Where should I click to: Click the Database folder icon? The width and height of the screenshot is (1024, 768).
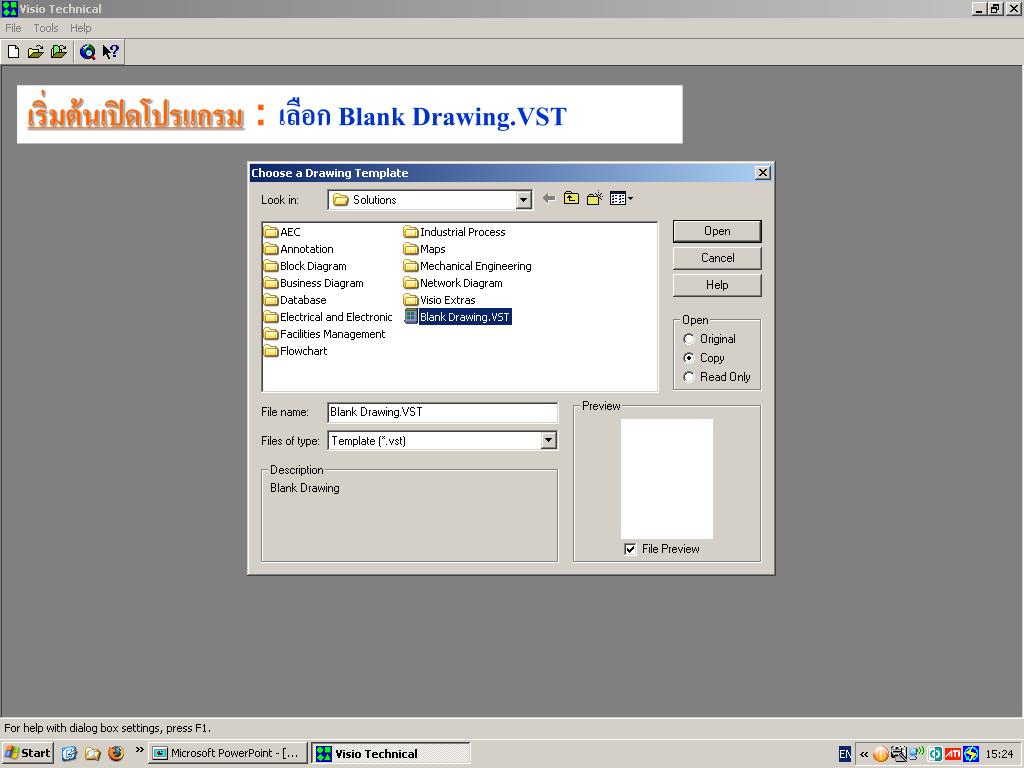[271, 300]
